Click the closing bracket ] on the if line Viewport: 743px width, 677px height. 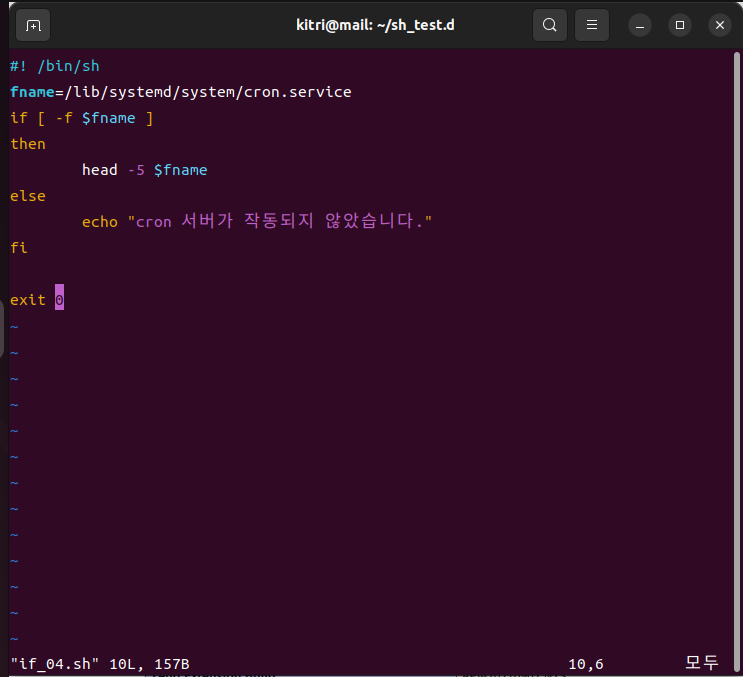tap(150, 118)
